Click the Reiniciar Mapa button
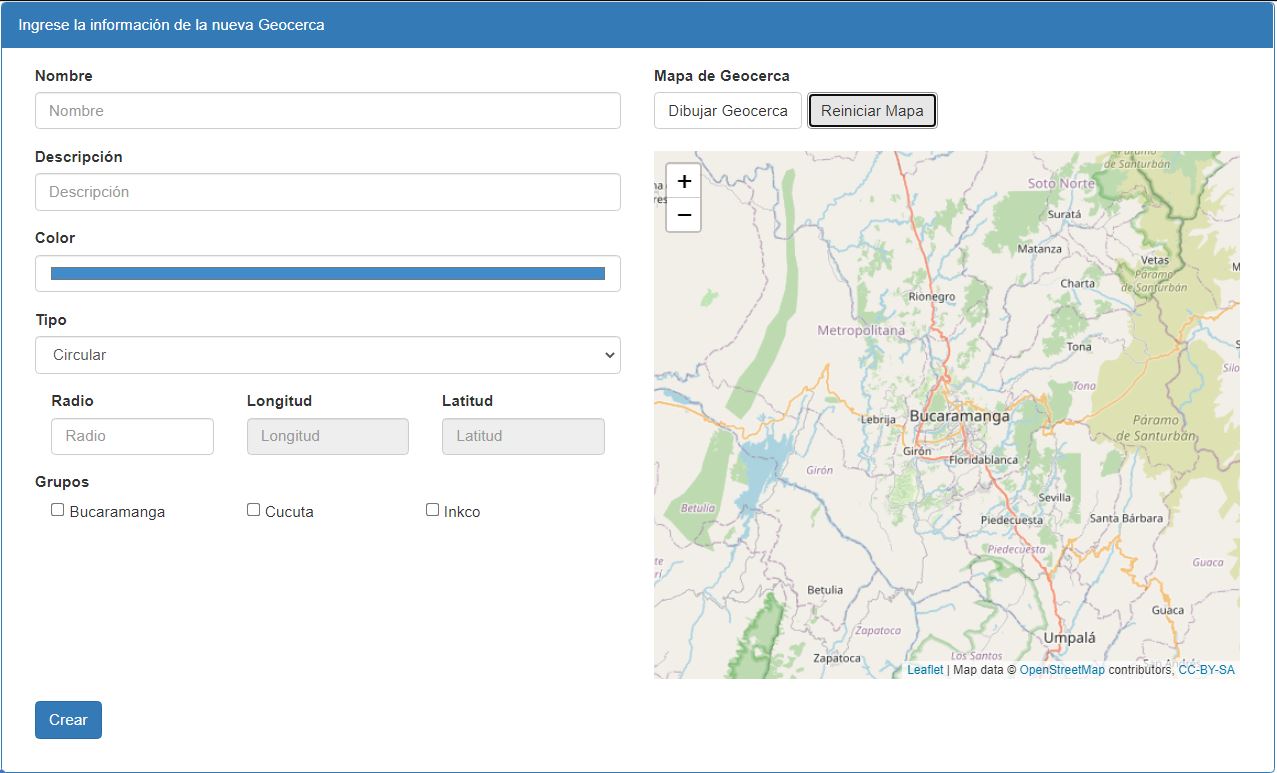The image size is (1277, 773). click(872, 111)
